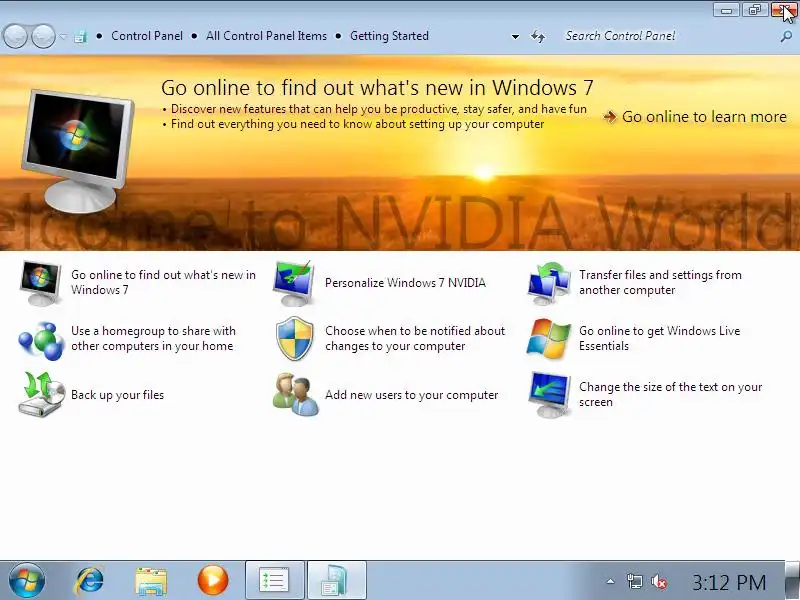Restore down the Getting Started window
This screenshot has width=800, height=600.
(x=755, y=9)
